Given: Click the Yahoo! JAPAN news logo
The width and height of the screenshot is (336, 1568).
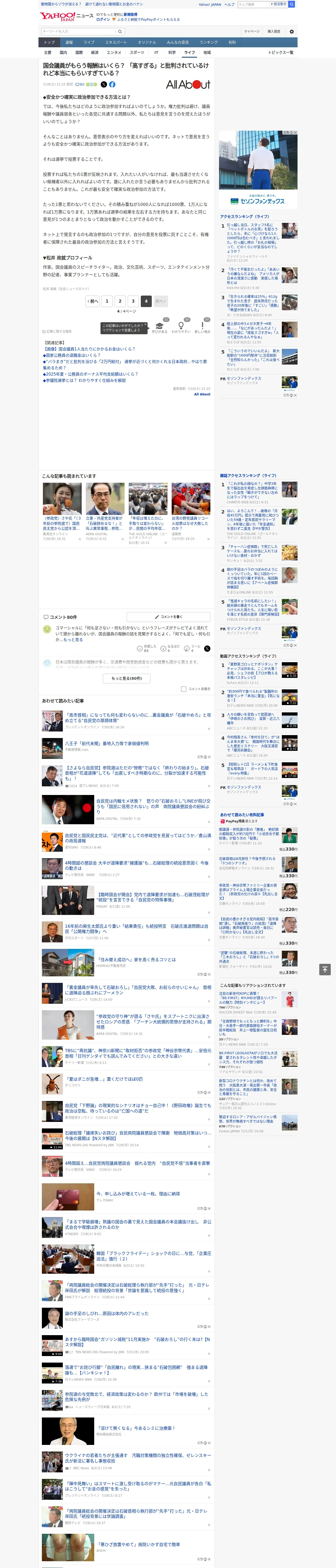Looking at the screenshot, I should tap(66, 16).
